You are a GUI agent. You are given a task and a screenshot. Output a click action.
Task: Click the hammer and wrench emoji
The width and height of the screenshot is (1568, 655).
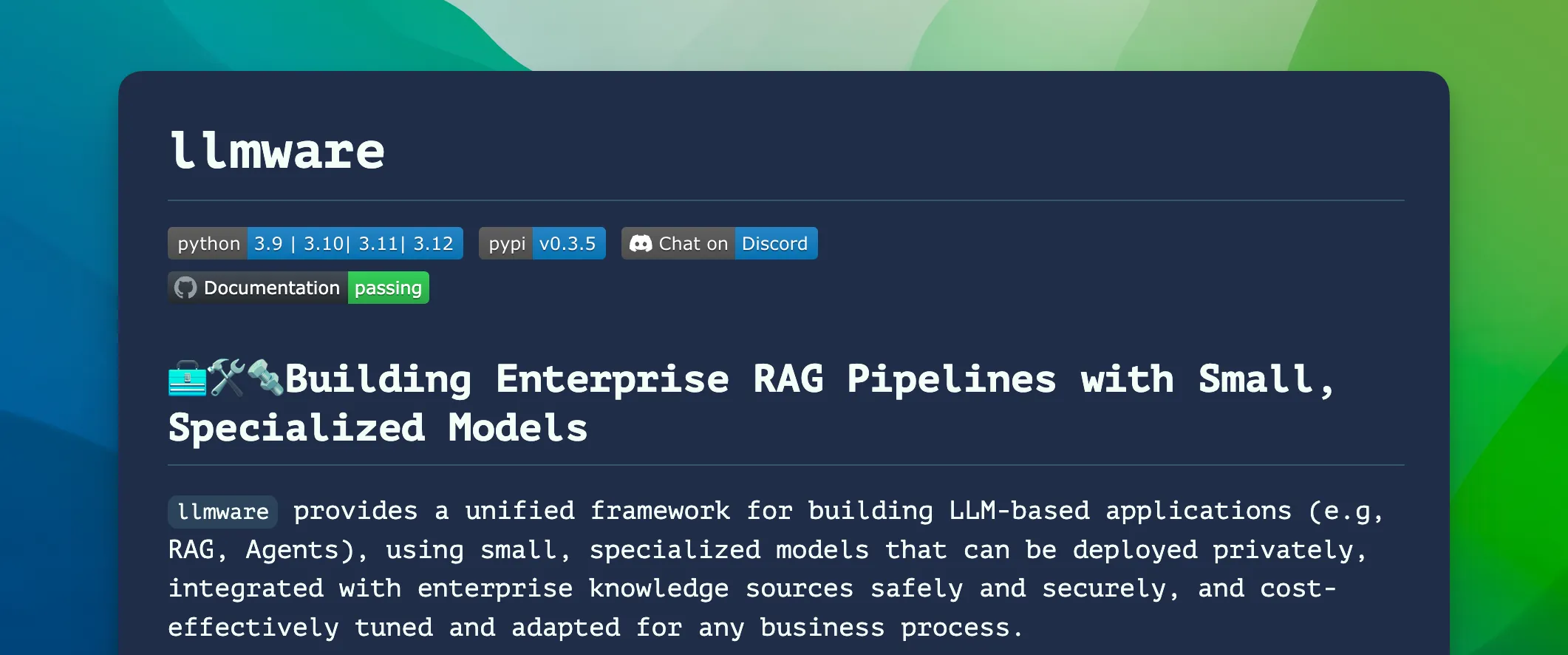tap(226, 378)
